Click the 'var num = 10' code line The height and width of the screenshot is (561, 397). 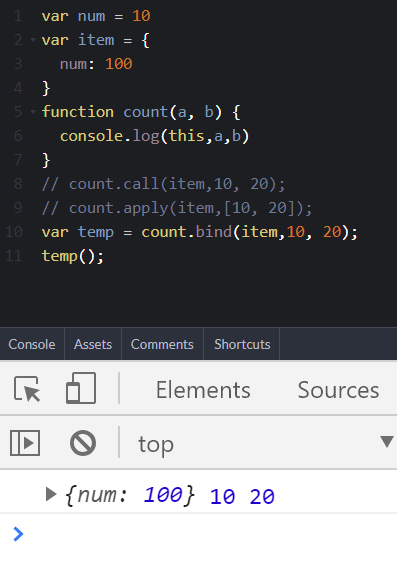tap(96, 16)
